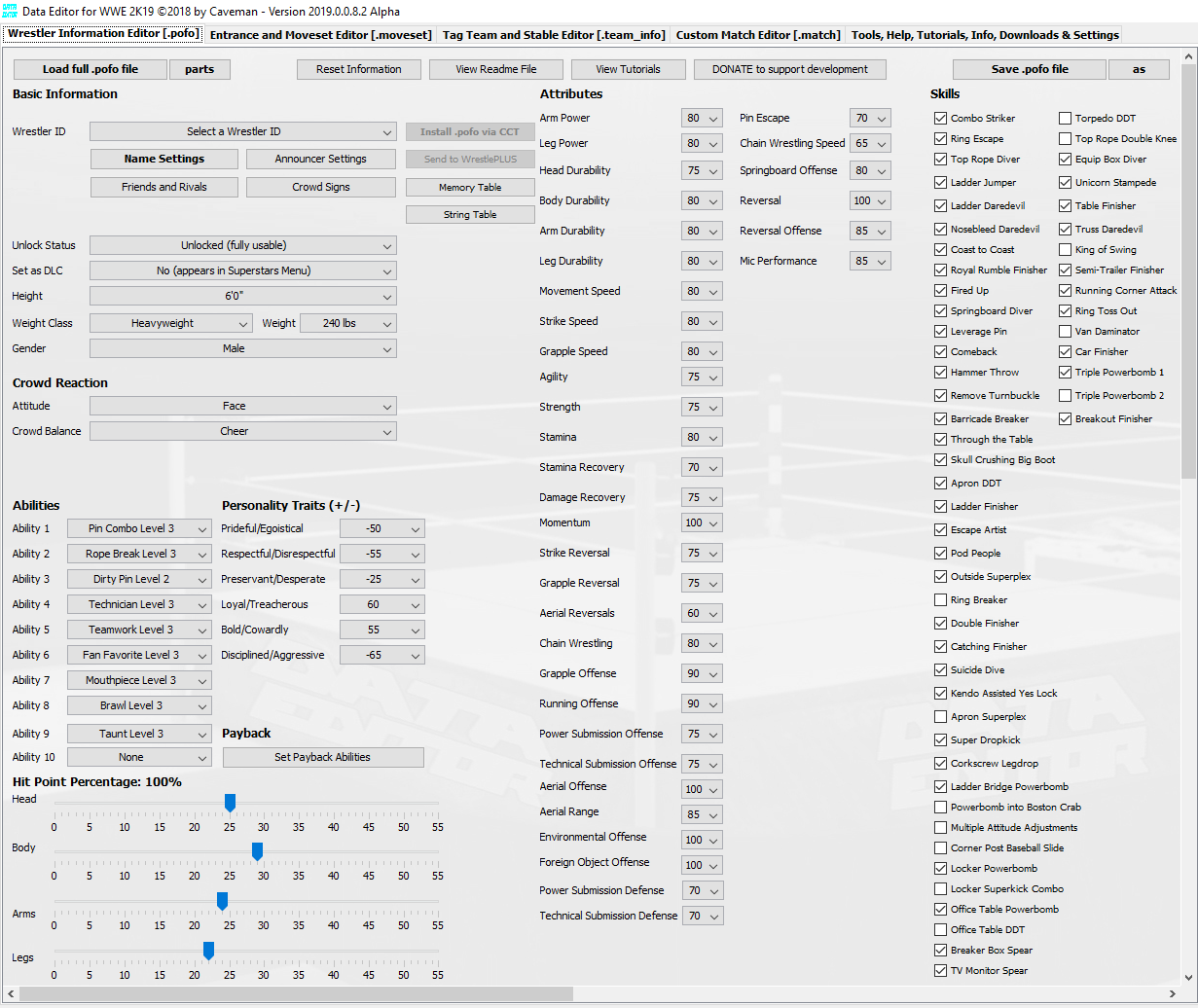Screen dimensions: 1198x1008
Task: Open the Prideful/Egoistical value dropdown
Action: pos(382,529)
